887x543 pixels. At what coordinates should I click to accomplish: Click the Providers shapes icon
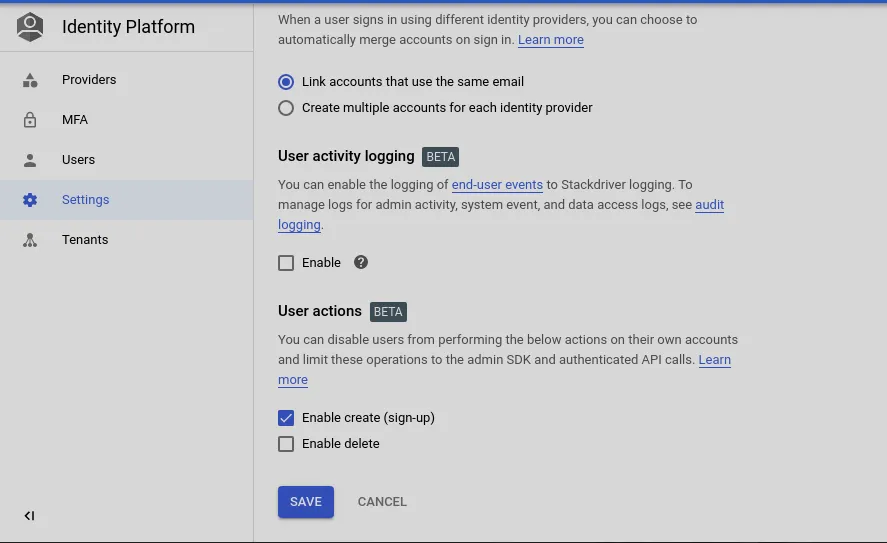pos(30,80)
